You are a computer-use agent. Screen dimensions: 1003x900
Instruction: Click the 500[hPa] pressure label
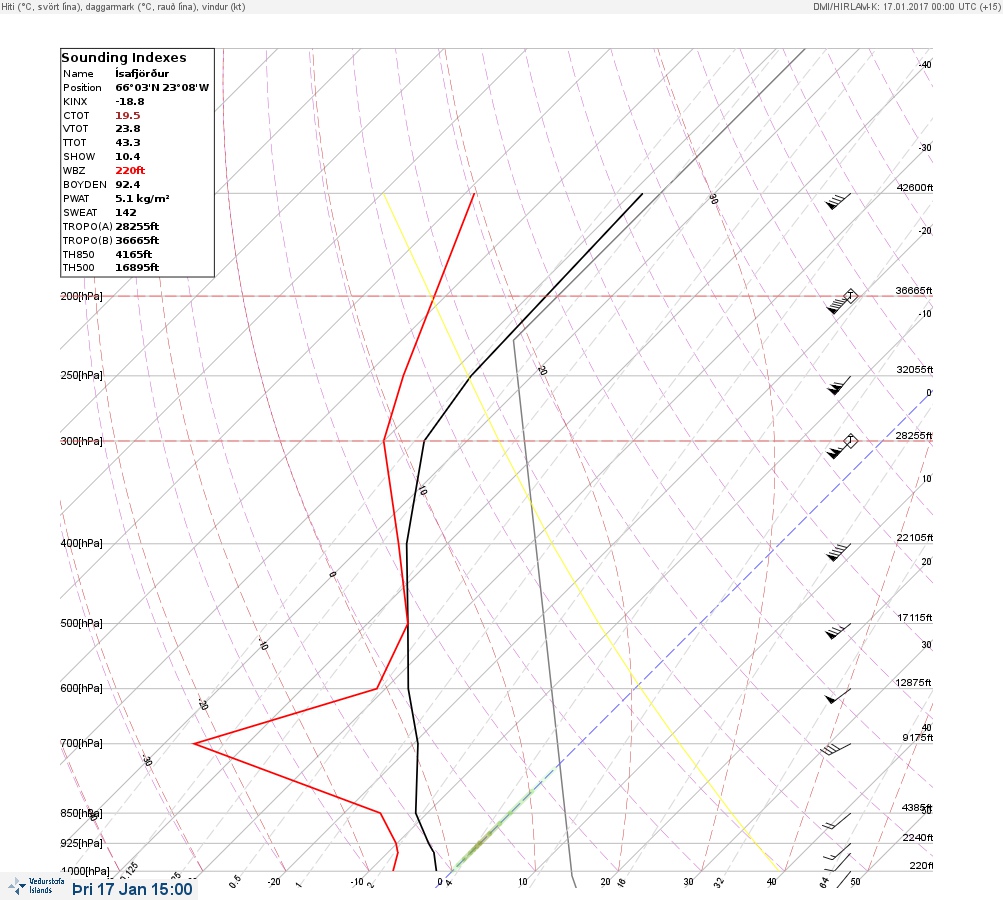(x=81, y=623)
